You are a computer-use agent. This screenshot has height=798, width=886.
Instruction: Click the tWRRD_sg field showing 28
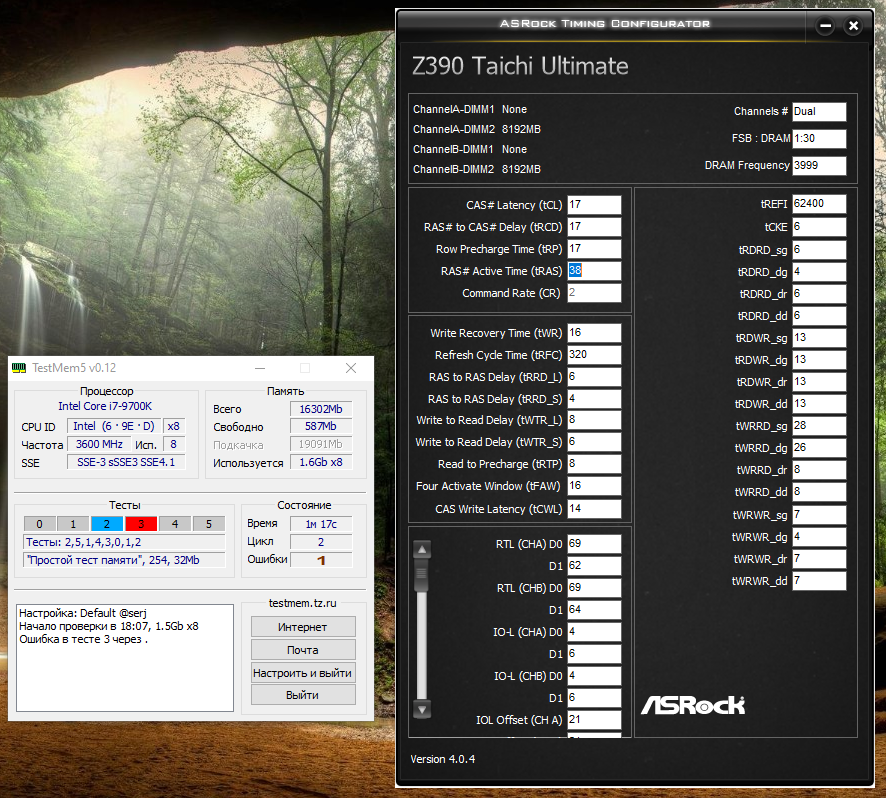[x=819, y=426]
